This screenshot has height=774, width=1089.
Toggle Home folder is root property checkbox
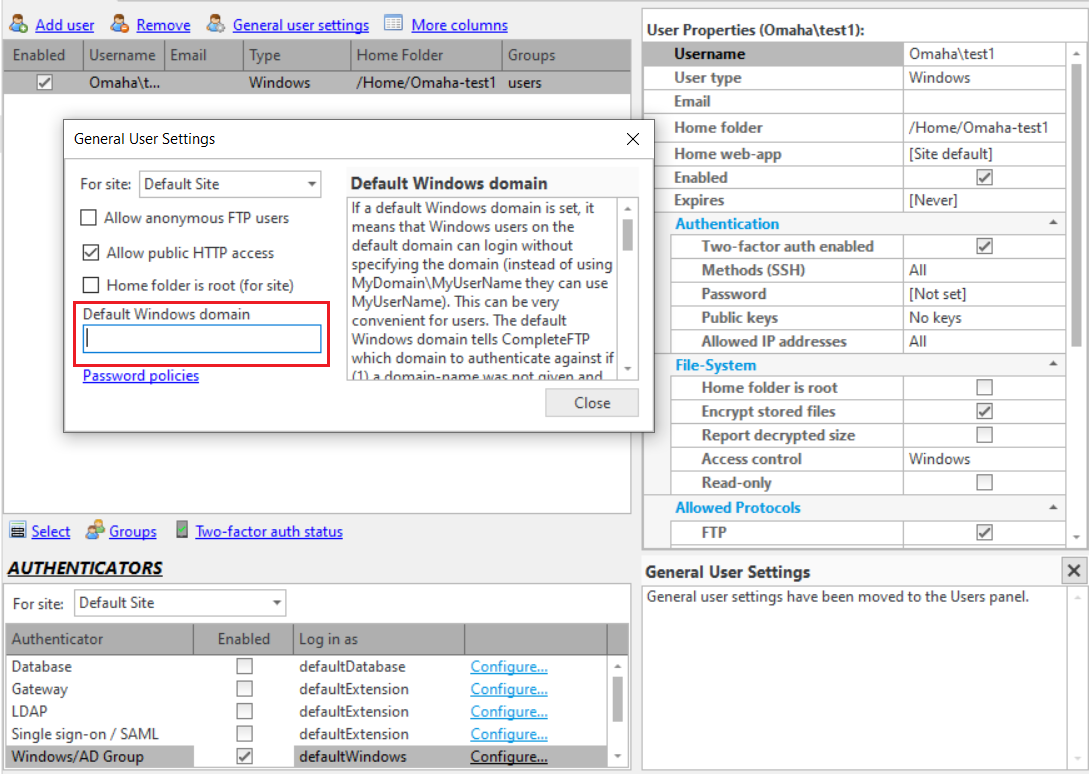[984, 387]
